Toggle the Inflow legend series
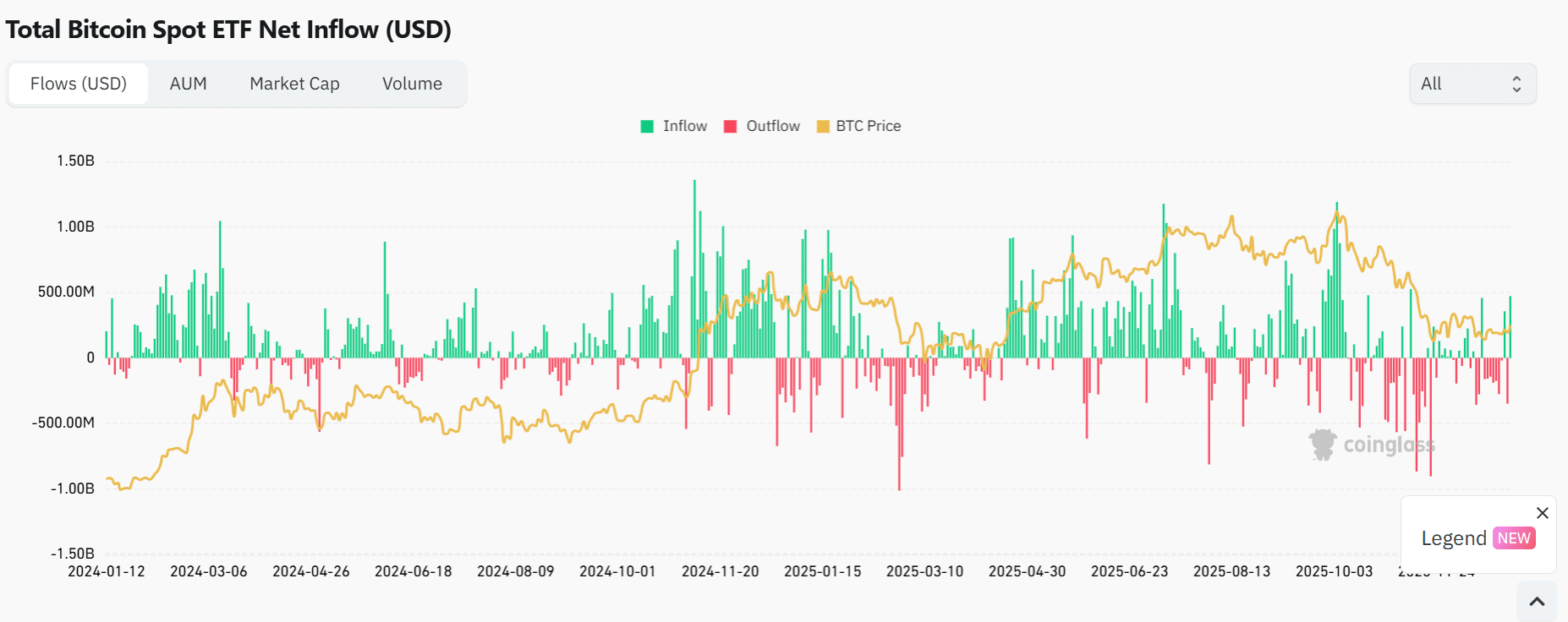This screenshot has width=1568, height=622. pos(674,126)
